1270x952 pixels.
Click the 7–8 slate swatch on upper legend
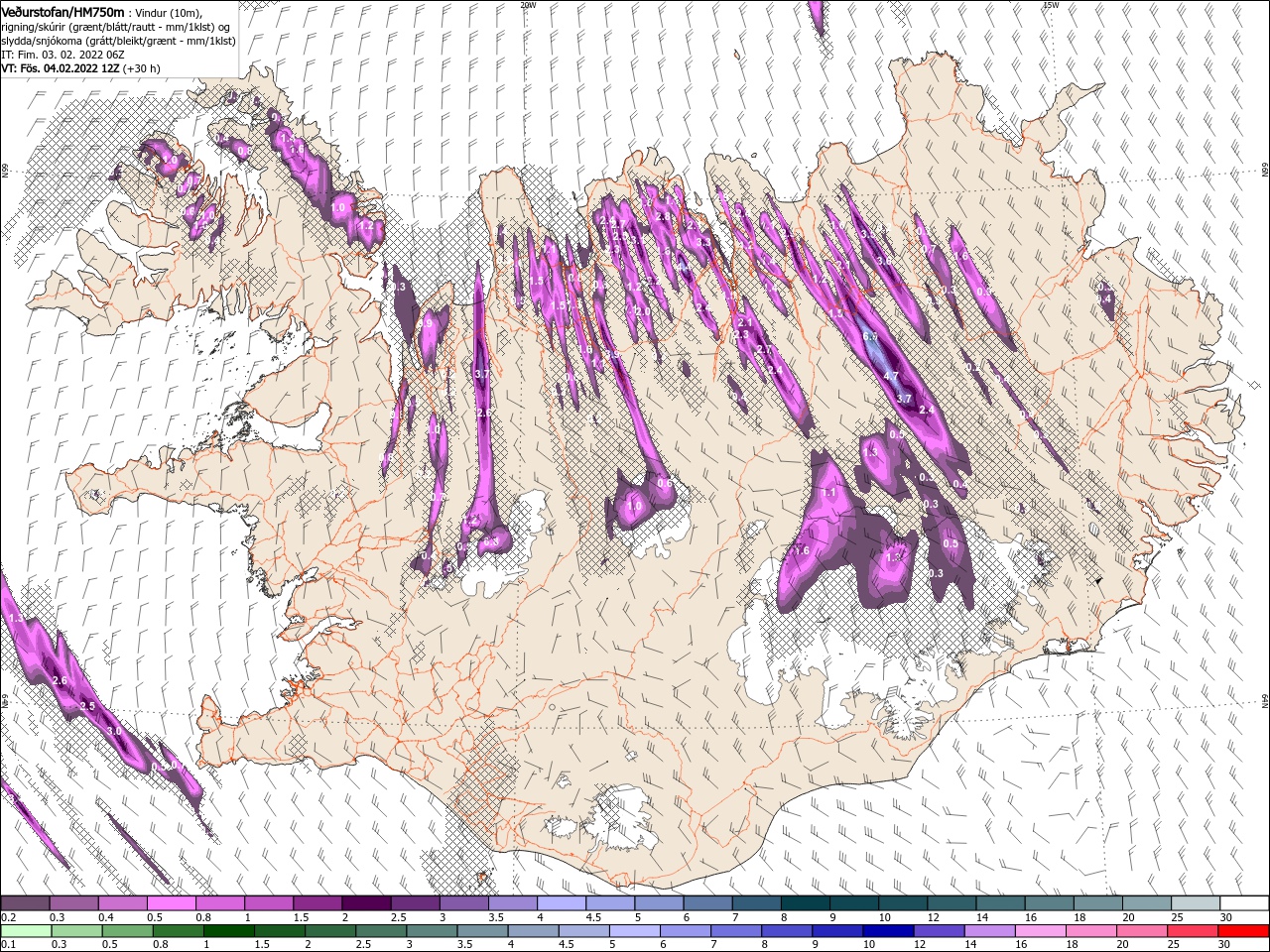coord(756,903)
